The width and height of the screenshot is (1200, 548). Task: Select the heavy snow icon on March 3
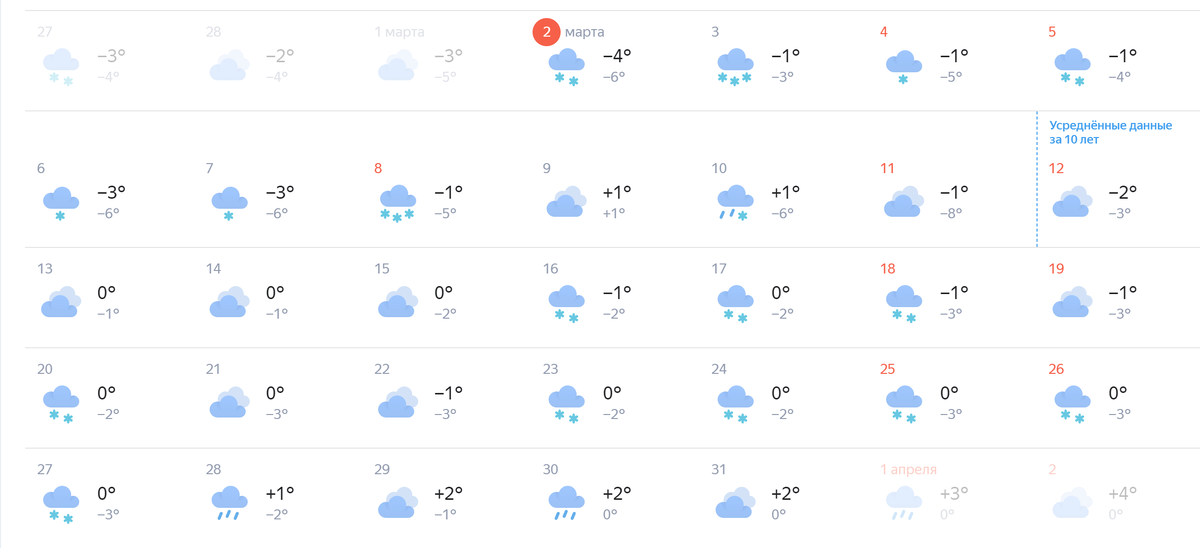[735, 67]
